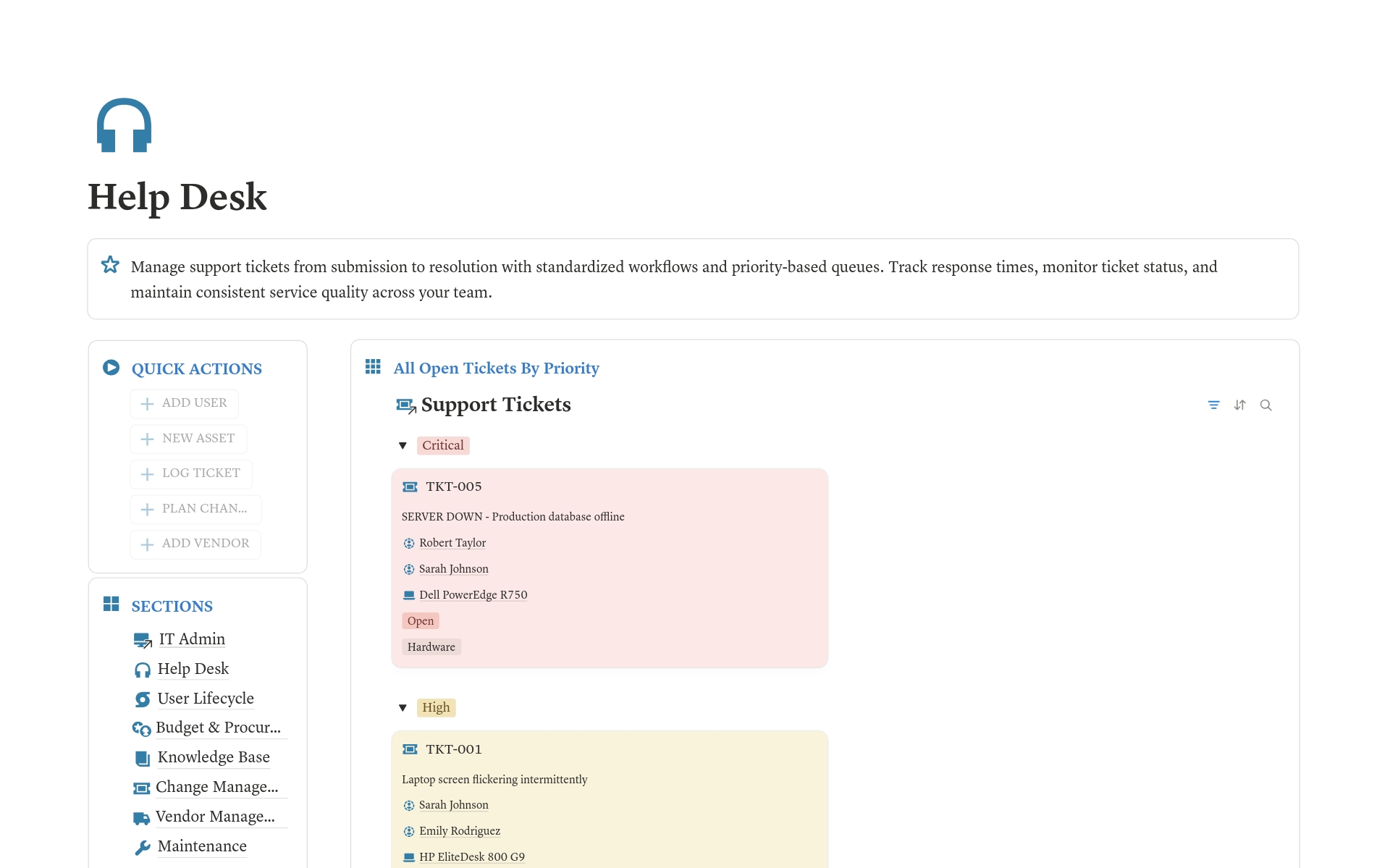The height and width of the screenshot is (868, 1390).
Task: Open the Budget & Procur... section link
Action: click(x=218, y=727)
